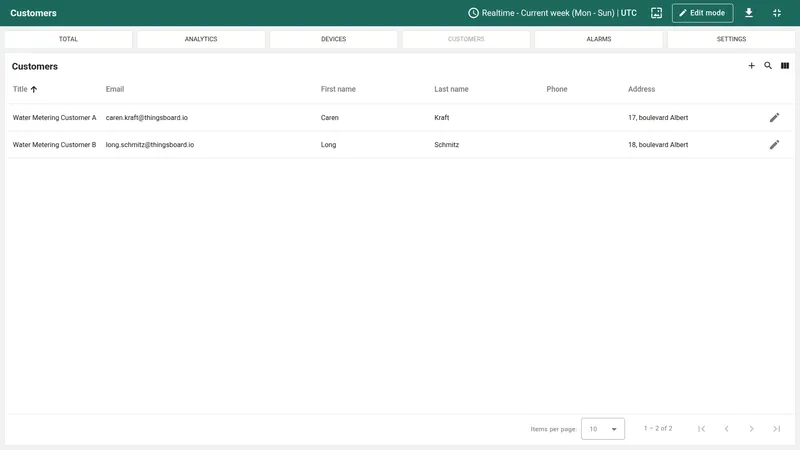
Task: Select the Water Metering Customer A title
Action: click(x=55, y=117)
